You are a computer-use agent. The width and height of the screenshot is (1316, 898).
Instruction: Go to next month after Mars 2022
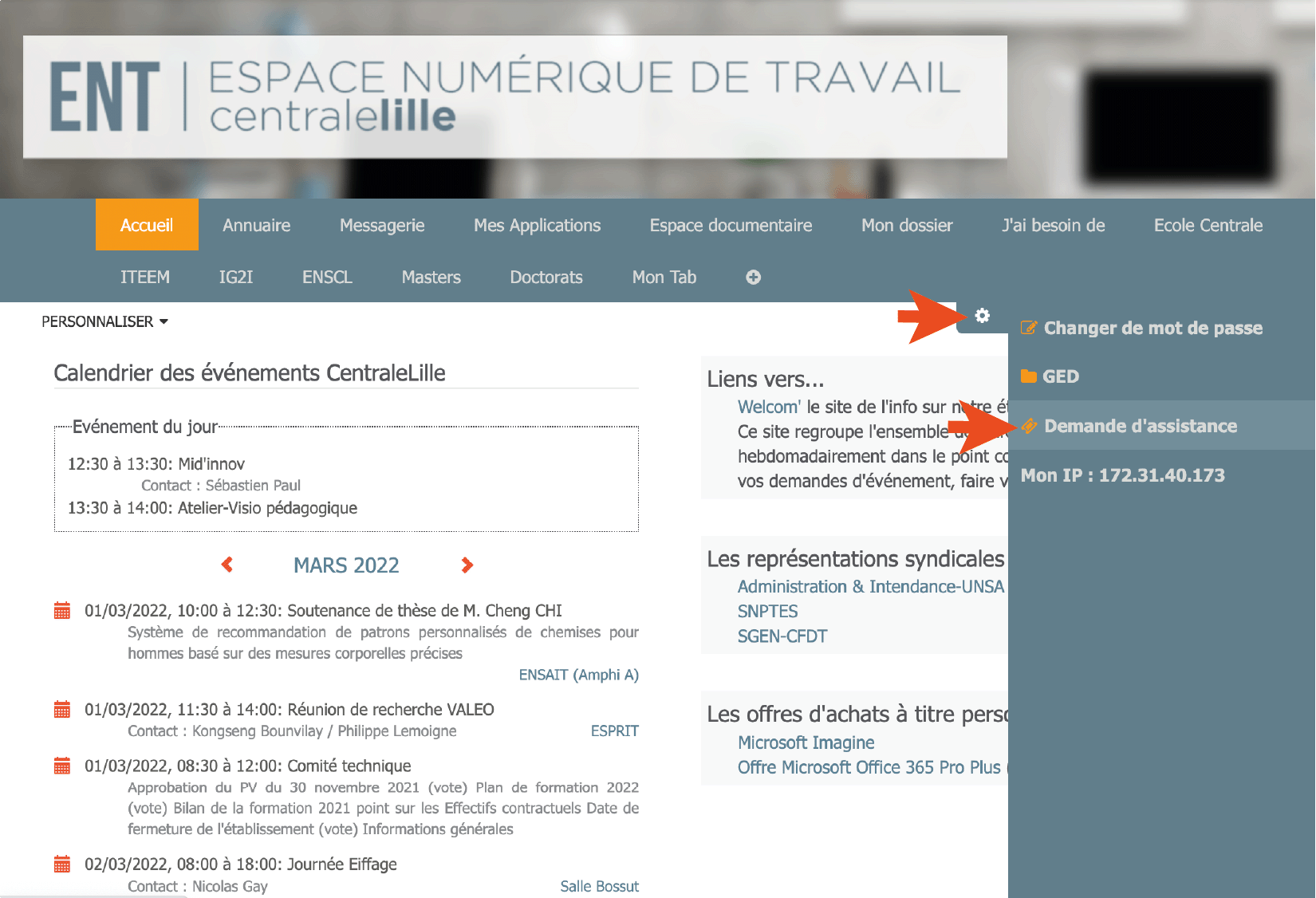coord(467,565)
